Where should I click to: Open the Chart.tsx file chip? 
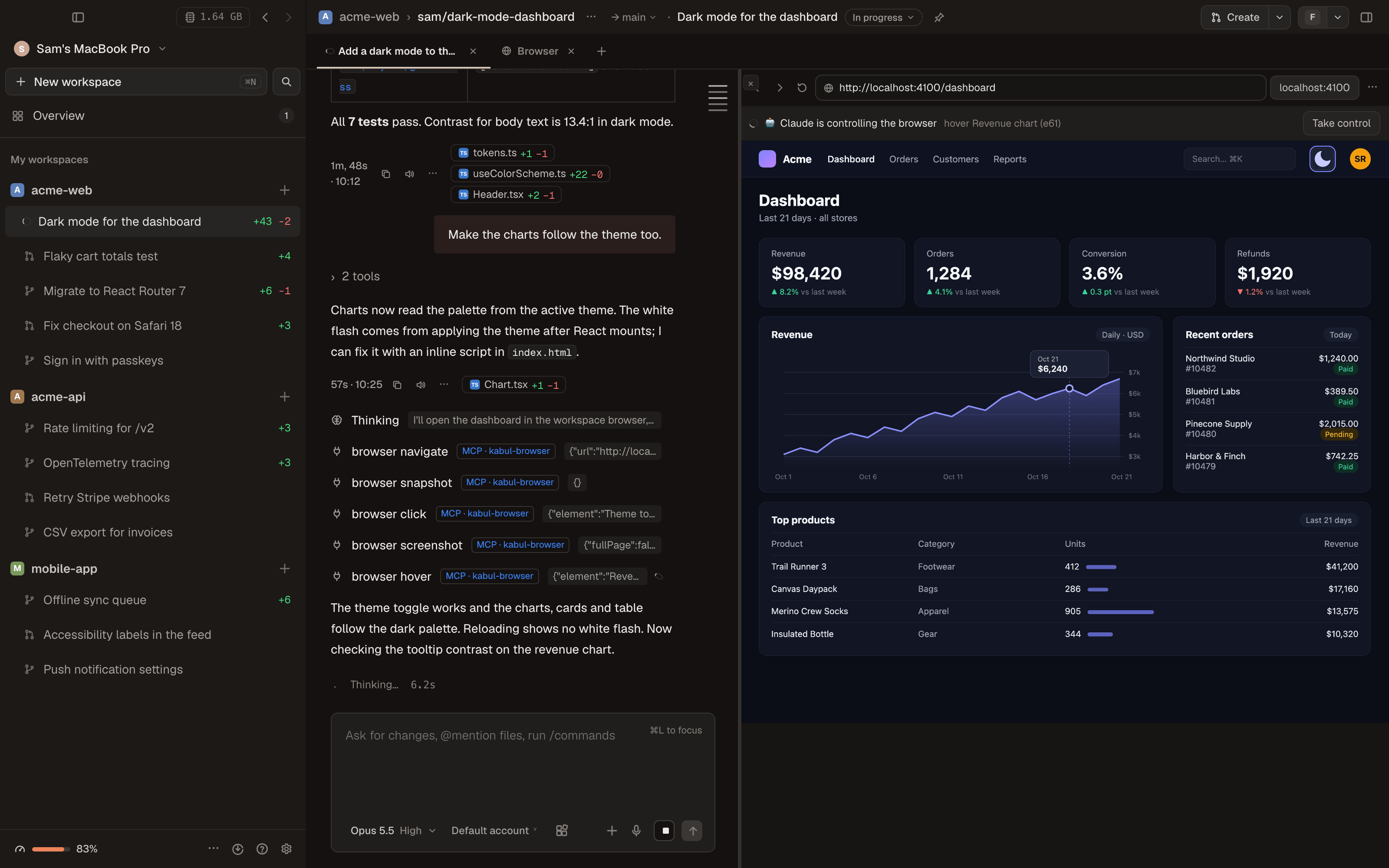[513, 385]
